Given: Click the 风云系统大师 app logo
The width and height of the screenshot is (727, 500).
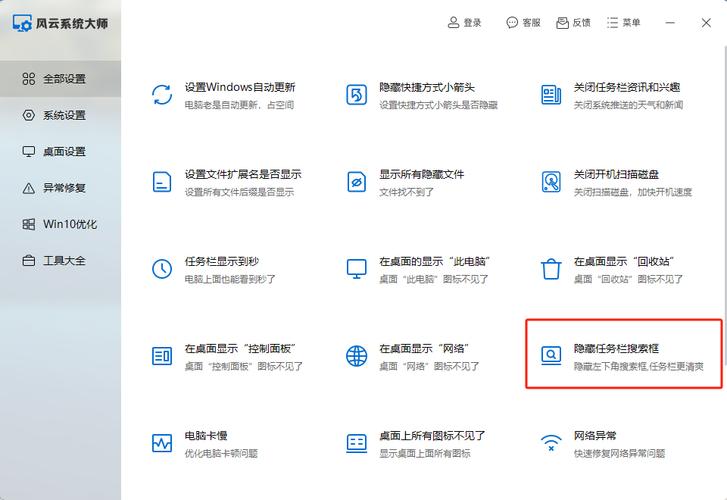Looking at the screenshot, I should coord(22,23).
